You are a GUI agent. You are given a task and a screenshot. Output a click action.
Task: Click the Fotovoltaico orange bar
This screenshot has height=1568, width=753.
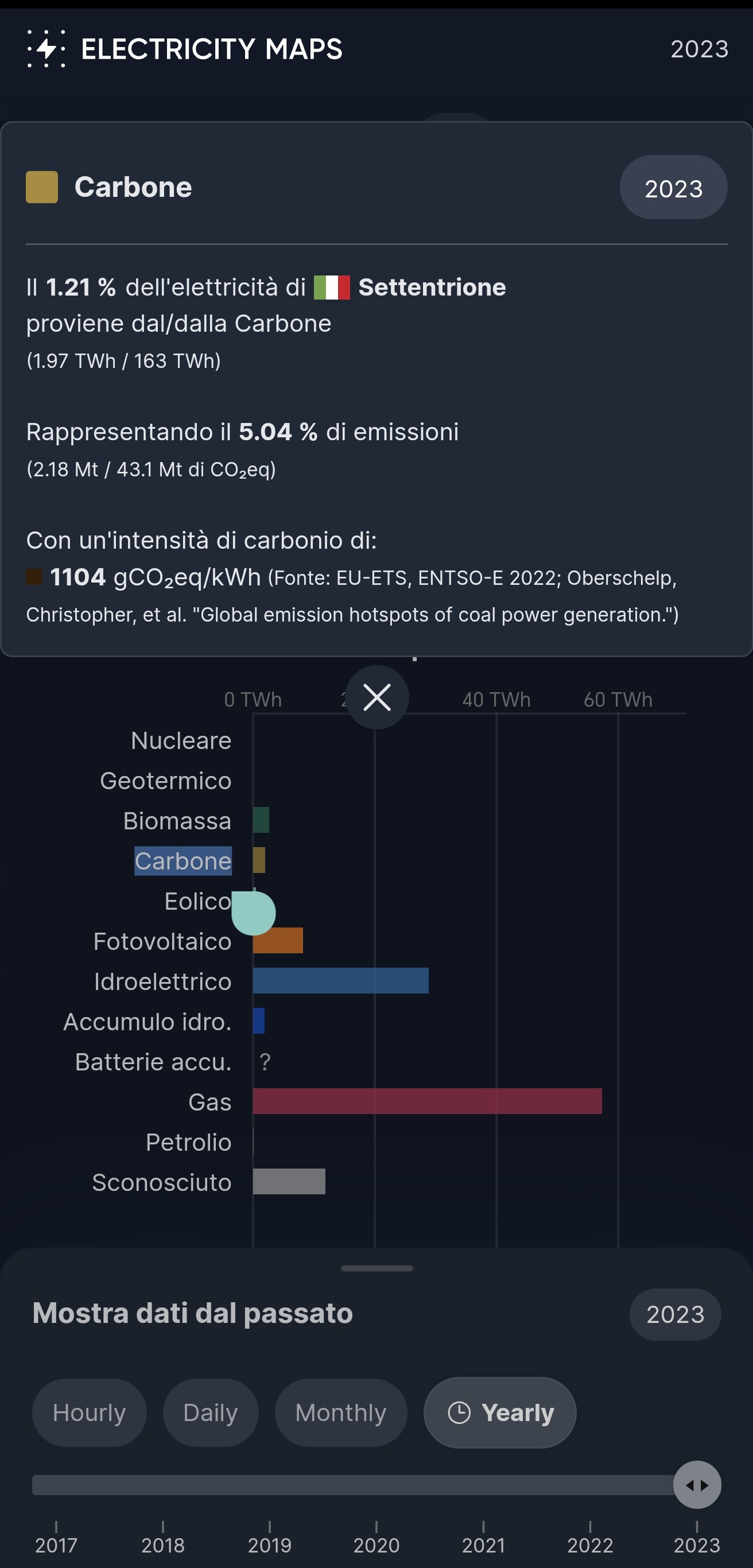point(278,941)
